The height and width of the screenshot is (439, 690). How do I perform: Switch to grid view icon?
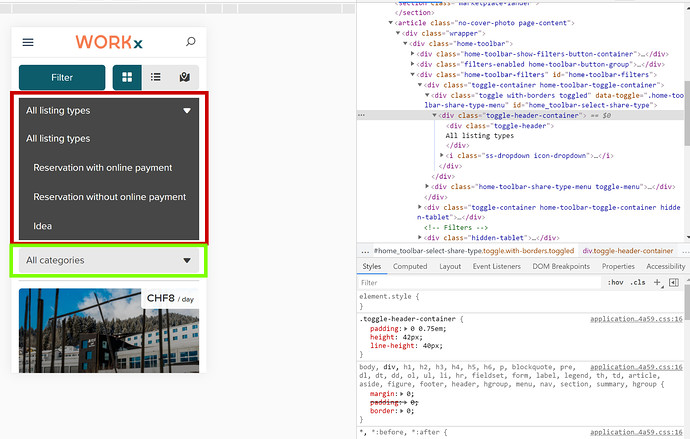[127, 77]
